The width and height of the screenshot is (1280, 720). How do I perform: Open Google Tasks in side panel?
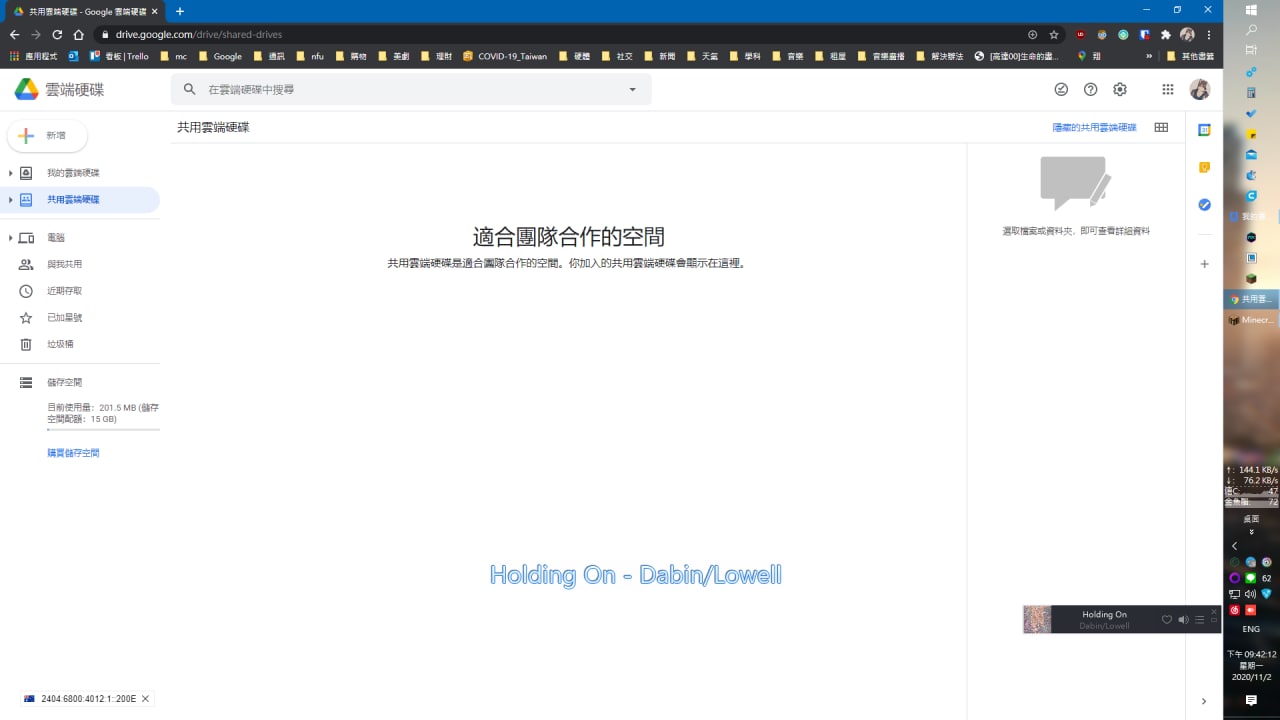1204,205
